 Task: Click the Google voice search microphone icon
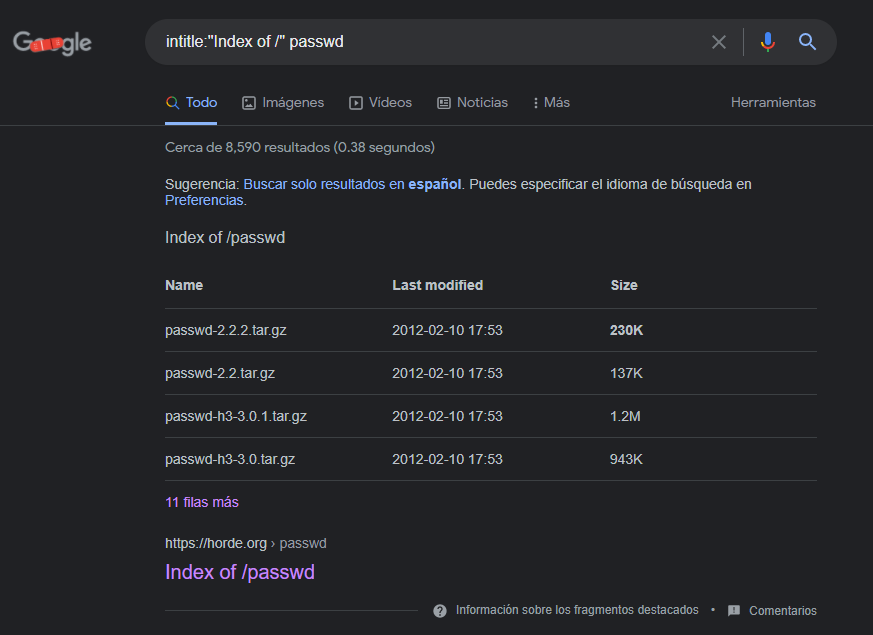767,41
